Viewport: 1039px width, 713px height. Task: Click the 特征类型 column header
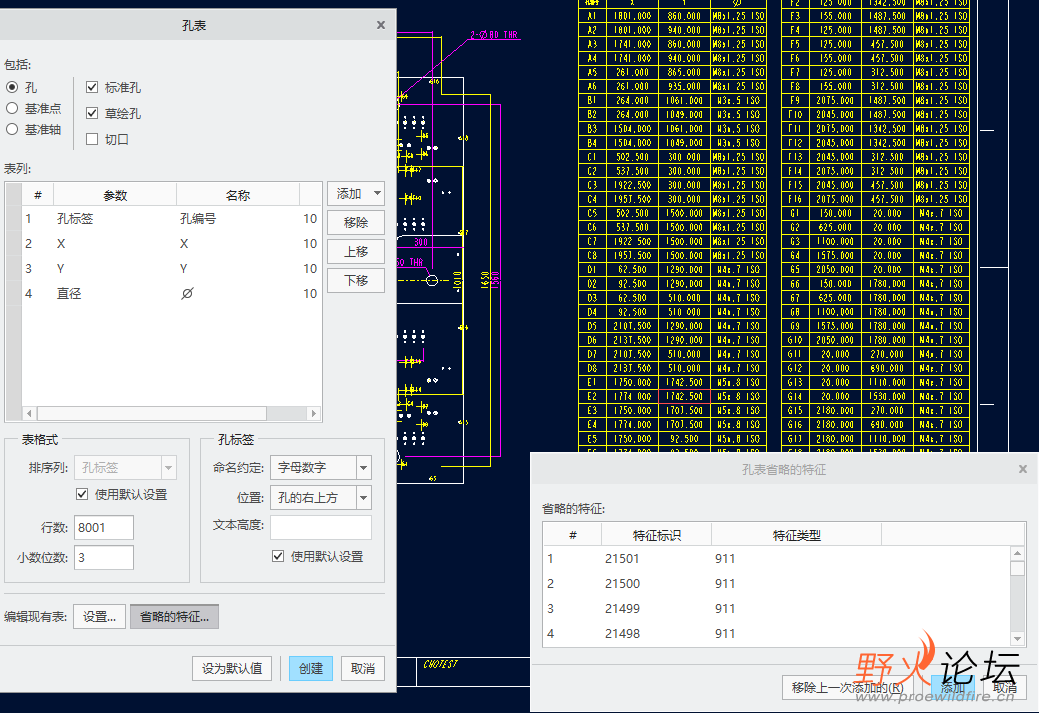[x=796, y=535]
